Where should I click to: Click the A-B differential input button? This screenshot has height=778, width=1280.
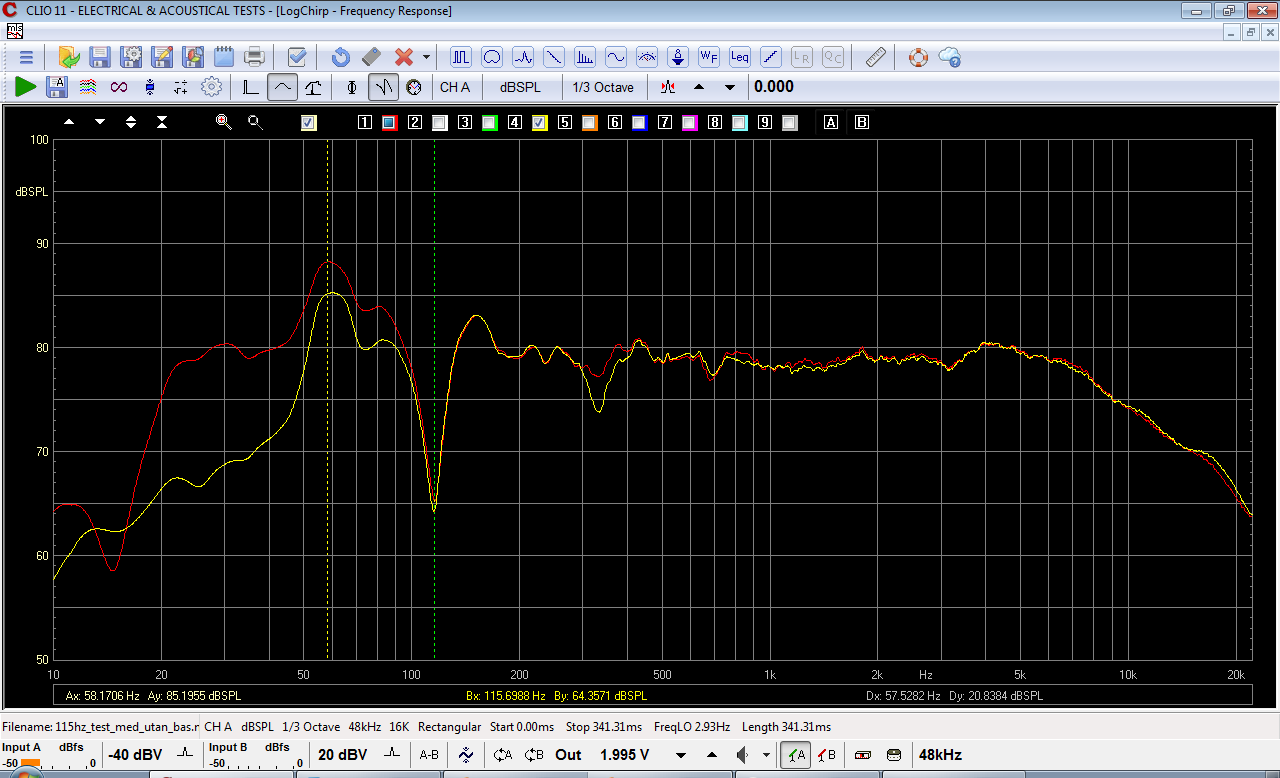point(429,755)
